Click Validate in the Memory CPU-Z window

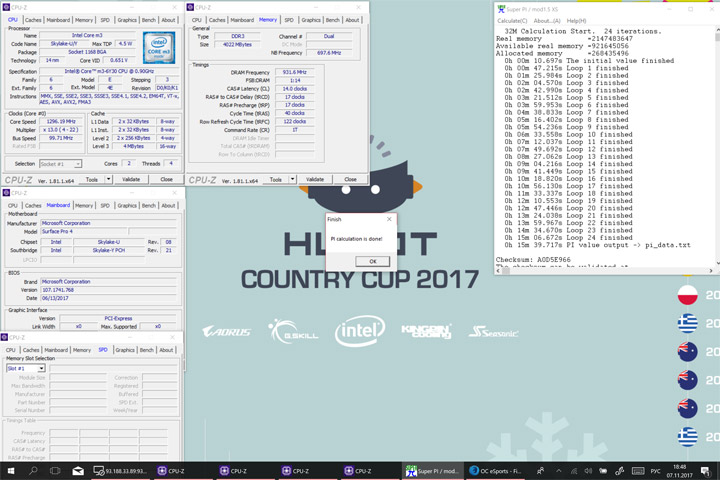tap(315, 180)
